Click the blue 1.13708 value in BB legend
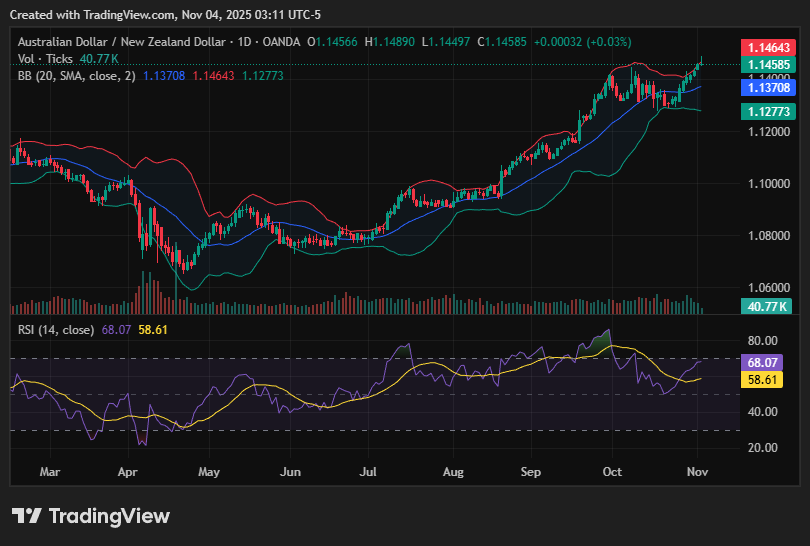 [x=164, y=76]
